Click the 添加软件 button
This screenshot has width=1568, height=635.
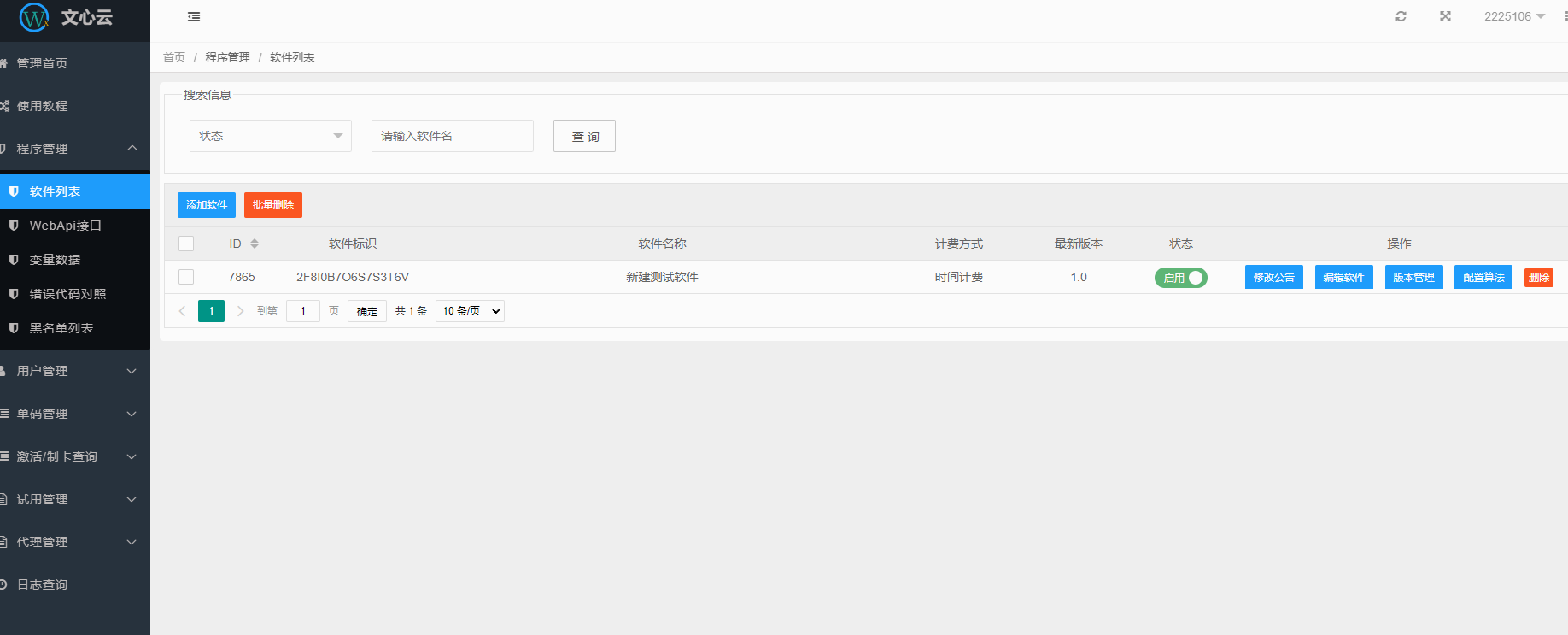point(207,205)
